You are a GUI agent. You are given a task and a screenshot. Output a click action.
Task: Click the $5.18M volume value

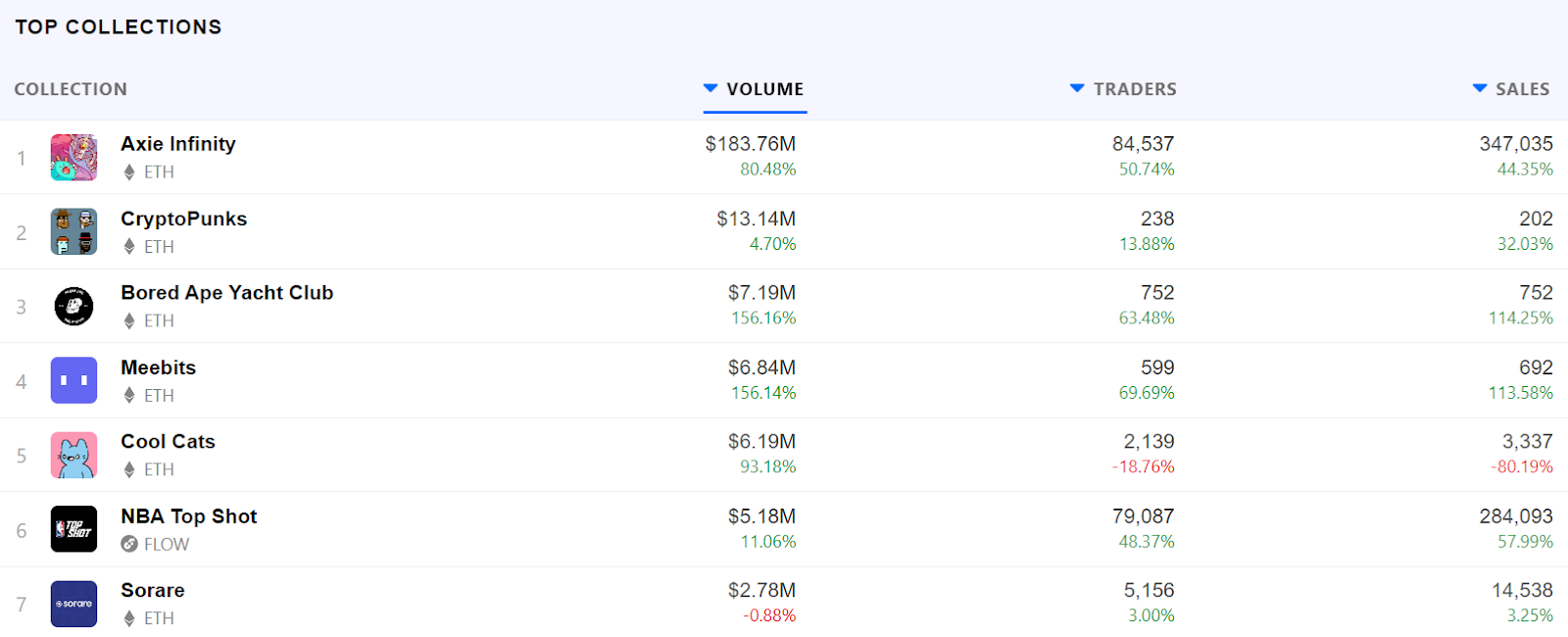click(762, 516)
